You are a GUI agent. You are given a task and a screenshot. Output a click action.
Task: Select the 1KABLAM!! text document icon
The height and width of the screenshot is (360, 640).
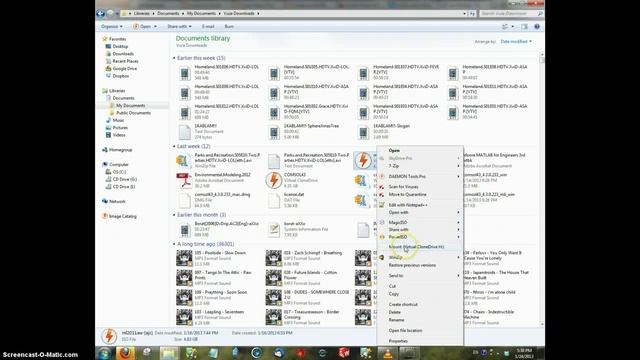(x=184, y=131)
